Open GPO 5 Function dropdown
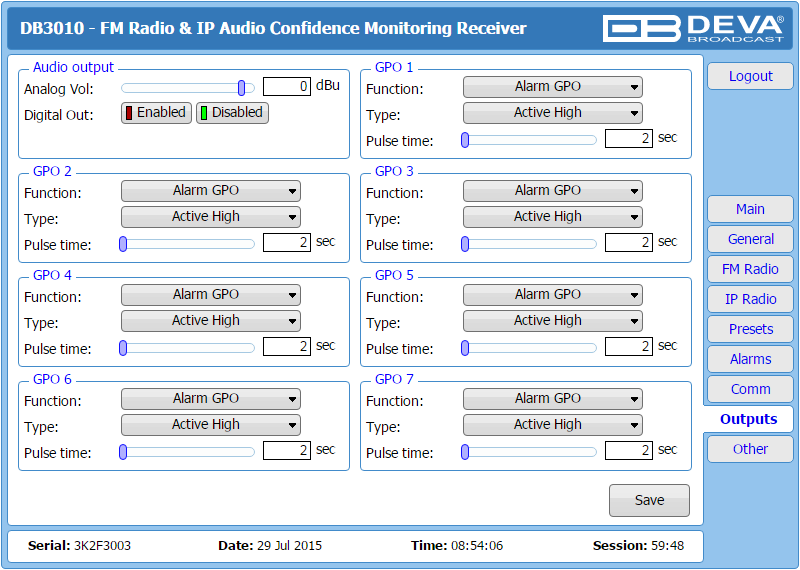 coord(553,295)
